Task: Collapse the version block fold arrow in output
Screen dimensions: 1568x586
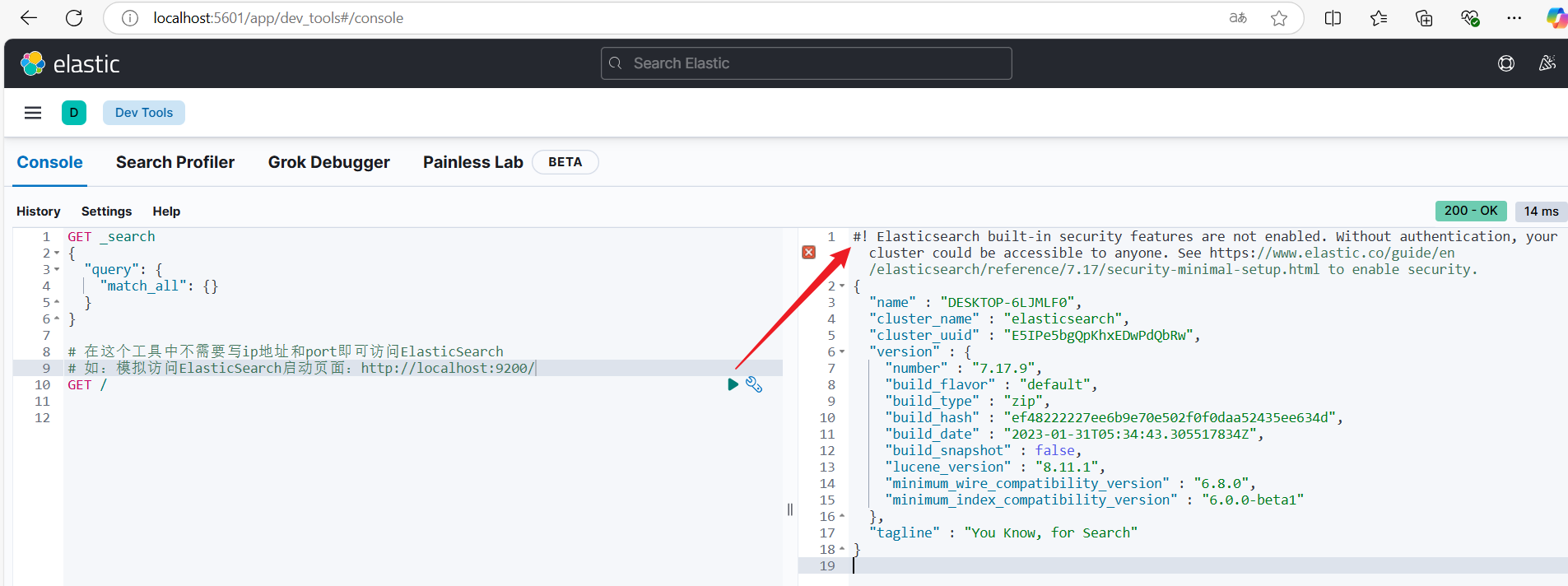Action: (842, 351)
